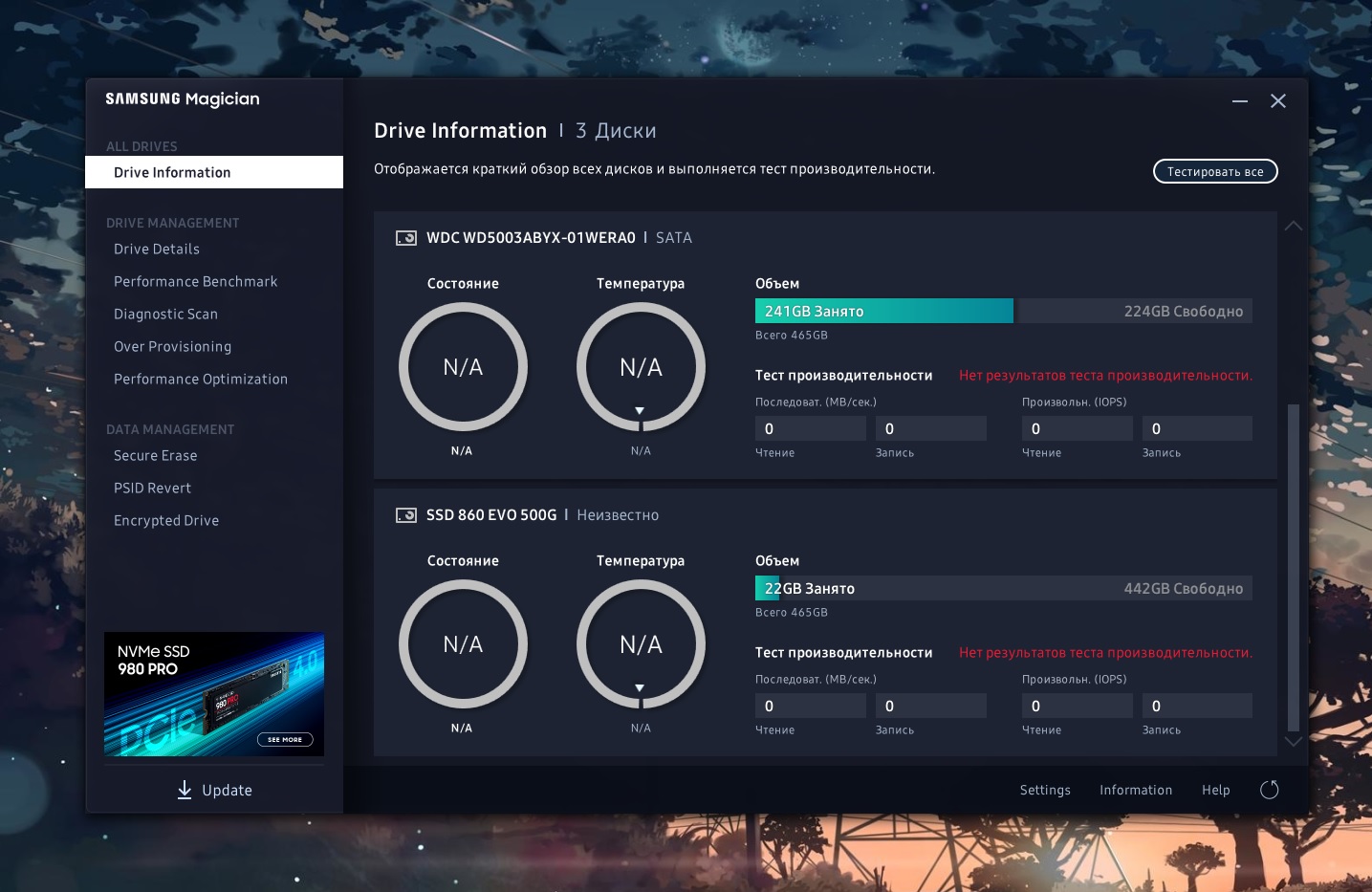Screen dimensions: 1372x892
Task: Click the drive list scrollbar thumb
Action: 1294,567
